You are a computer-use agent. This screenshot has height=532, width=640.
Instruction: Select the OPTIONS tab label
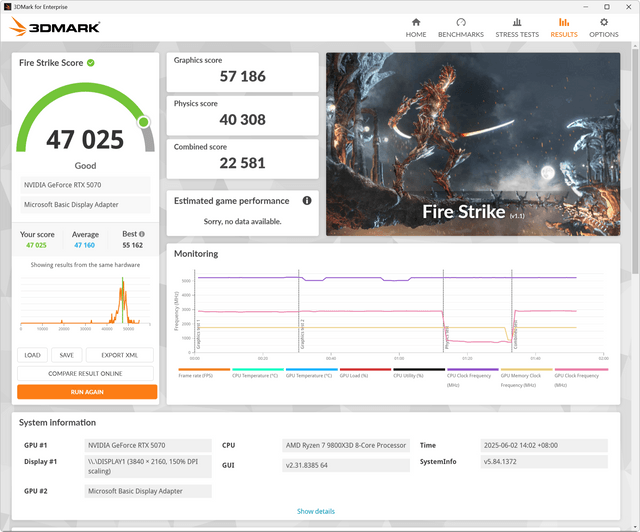[x=604, y=35]
